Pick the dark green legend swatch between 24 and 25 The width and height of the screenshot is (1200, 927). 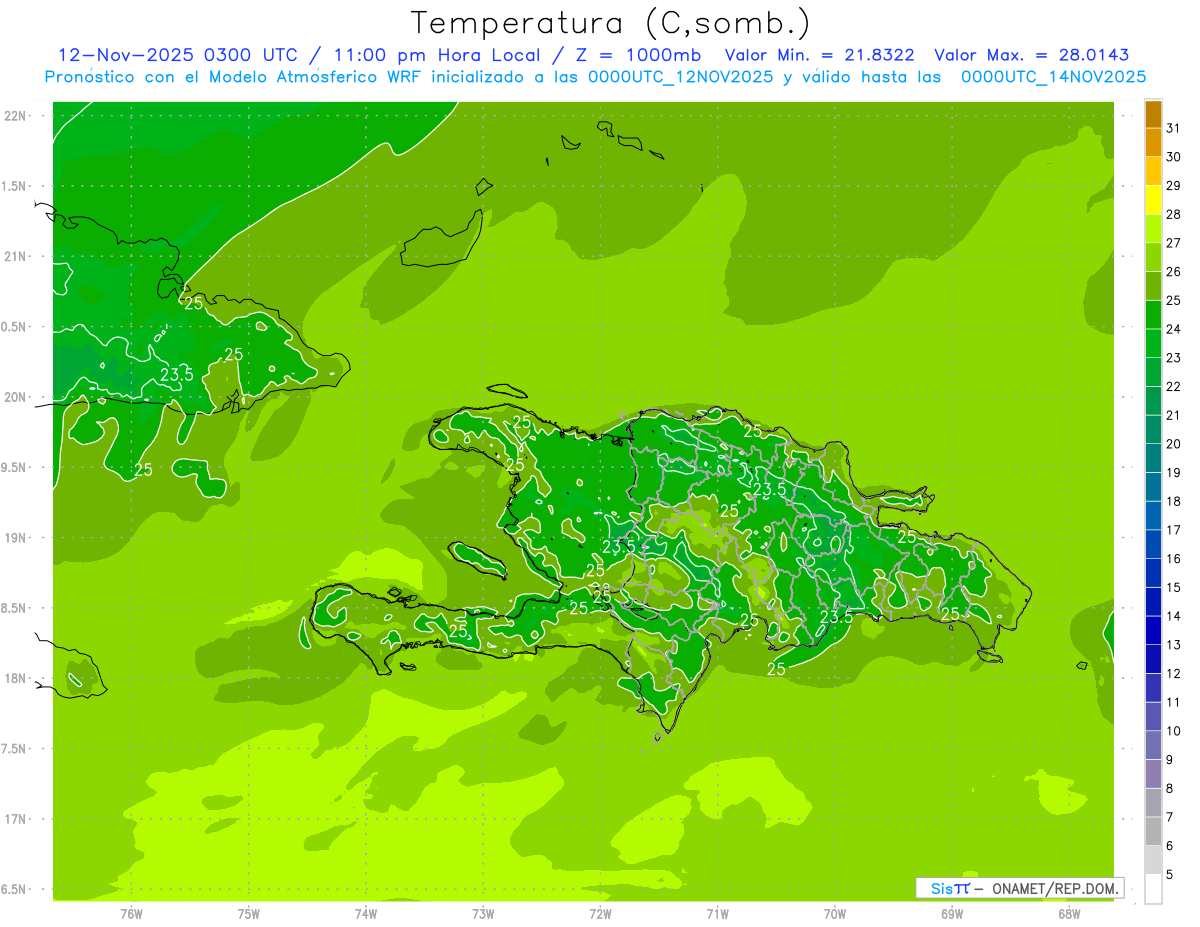pos(1153,315)
